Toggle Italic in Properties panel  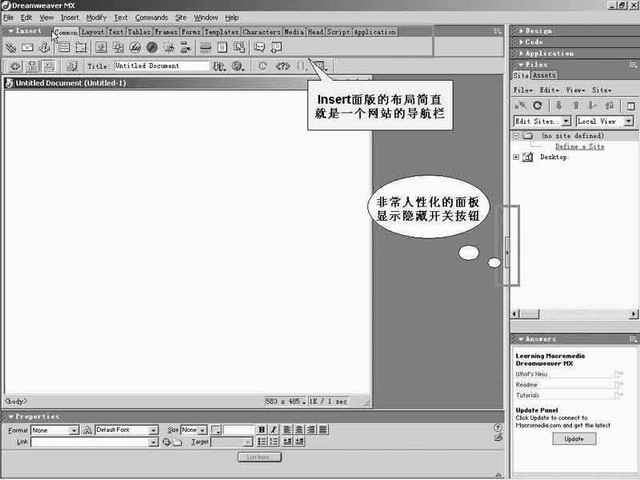click(274, 430)
